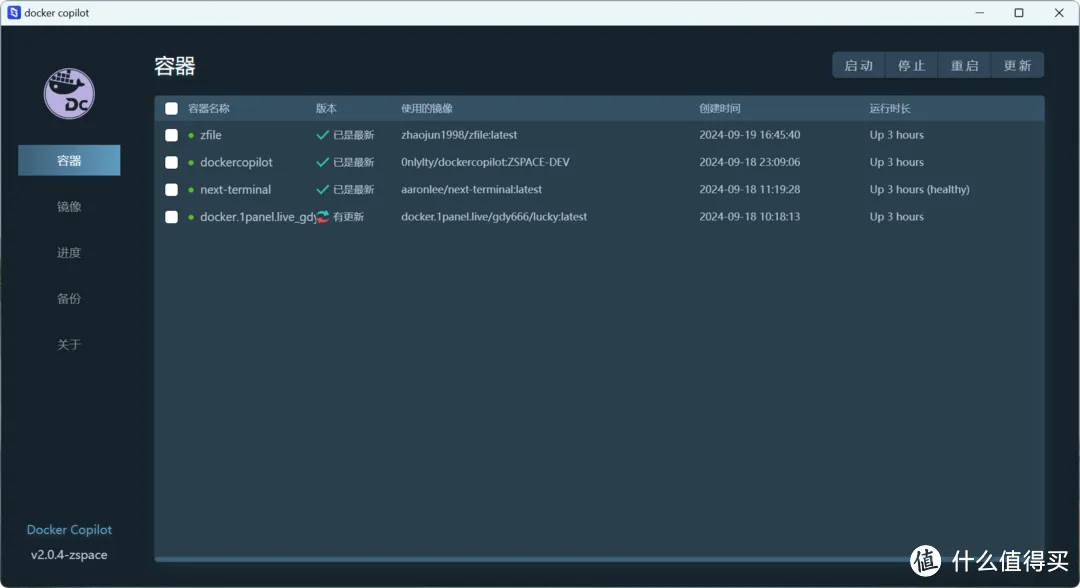This screenshot has width=1080, height=588.
Task: Click the zhaojun1998/zfile:latest image cell
Action: (459, 135)
